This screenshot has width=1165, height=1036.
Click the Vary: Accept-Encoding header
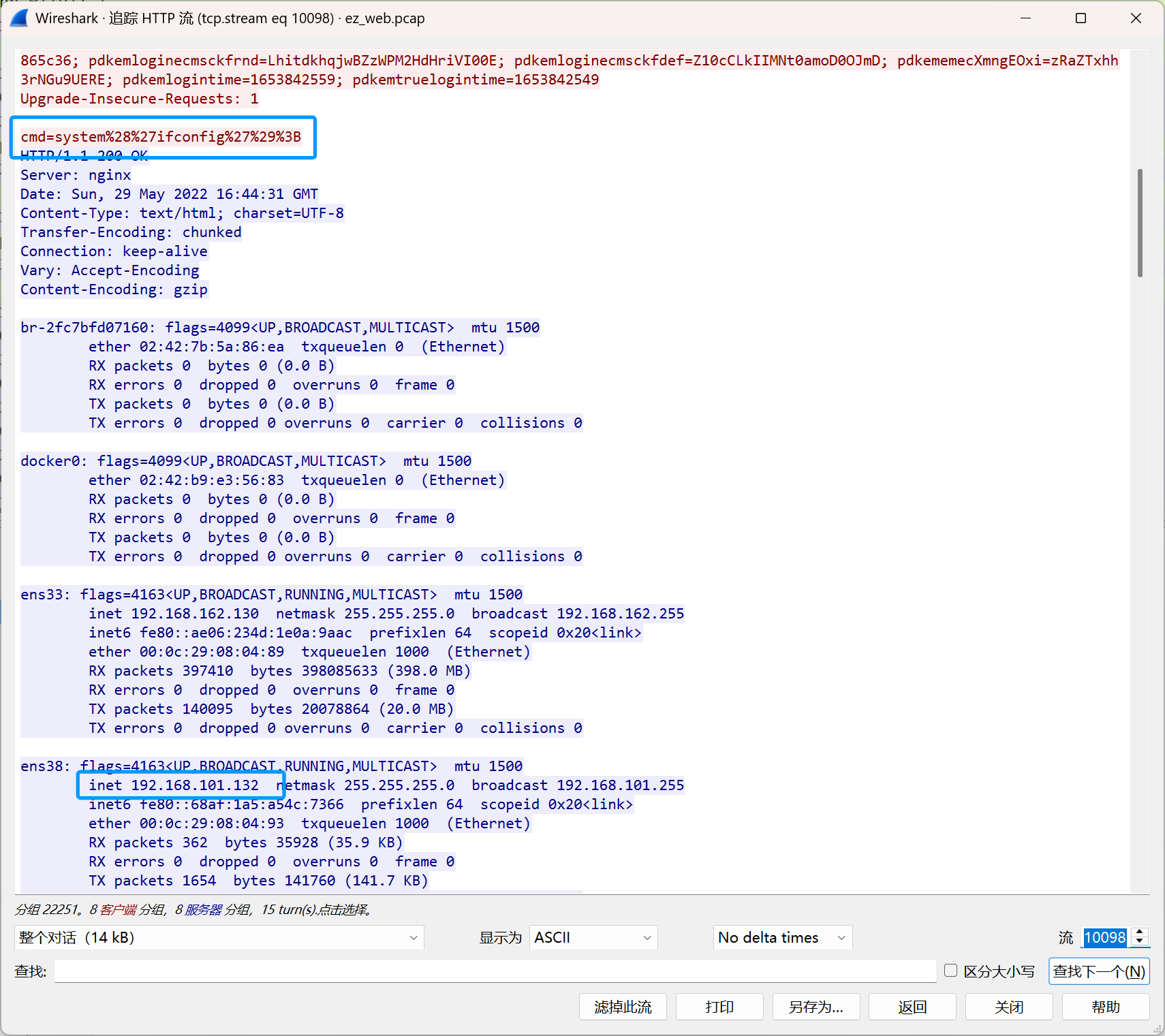[110, 270]
